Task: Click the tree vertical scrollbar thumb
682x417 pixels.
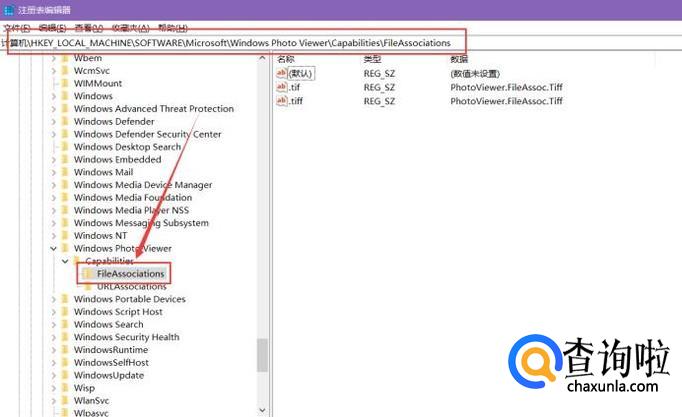Action: (262, 356)
